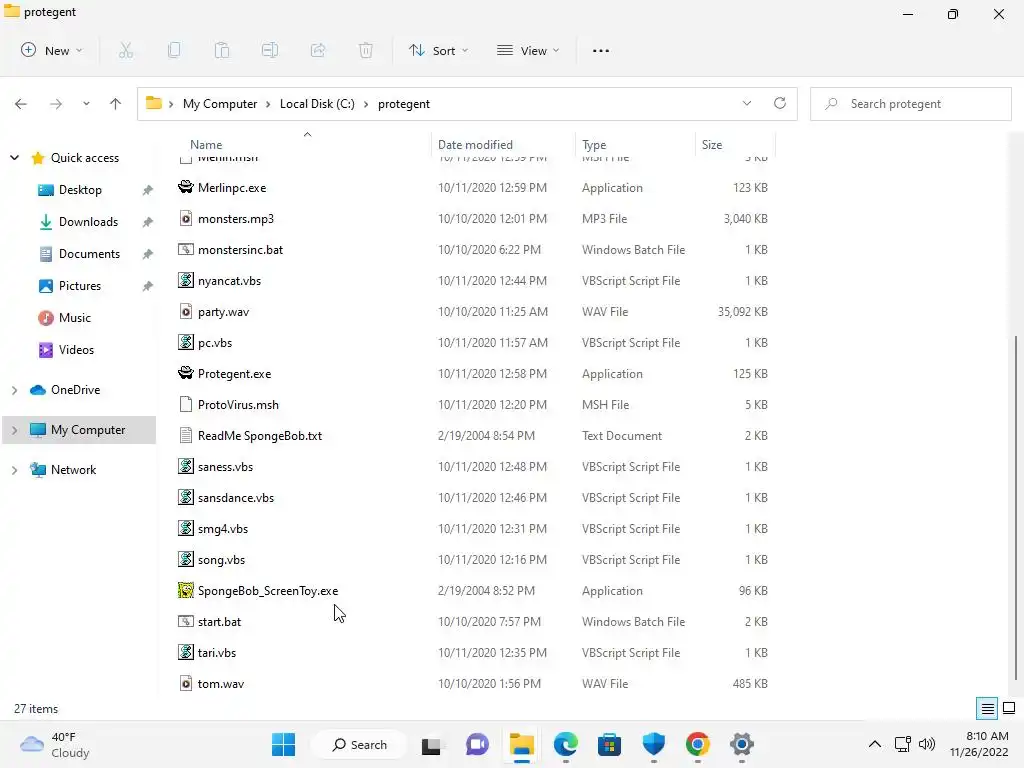1024x768 pixels.
Task: Open Documents in Quick access
Action: [x=89, y=253]
